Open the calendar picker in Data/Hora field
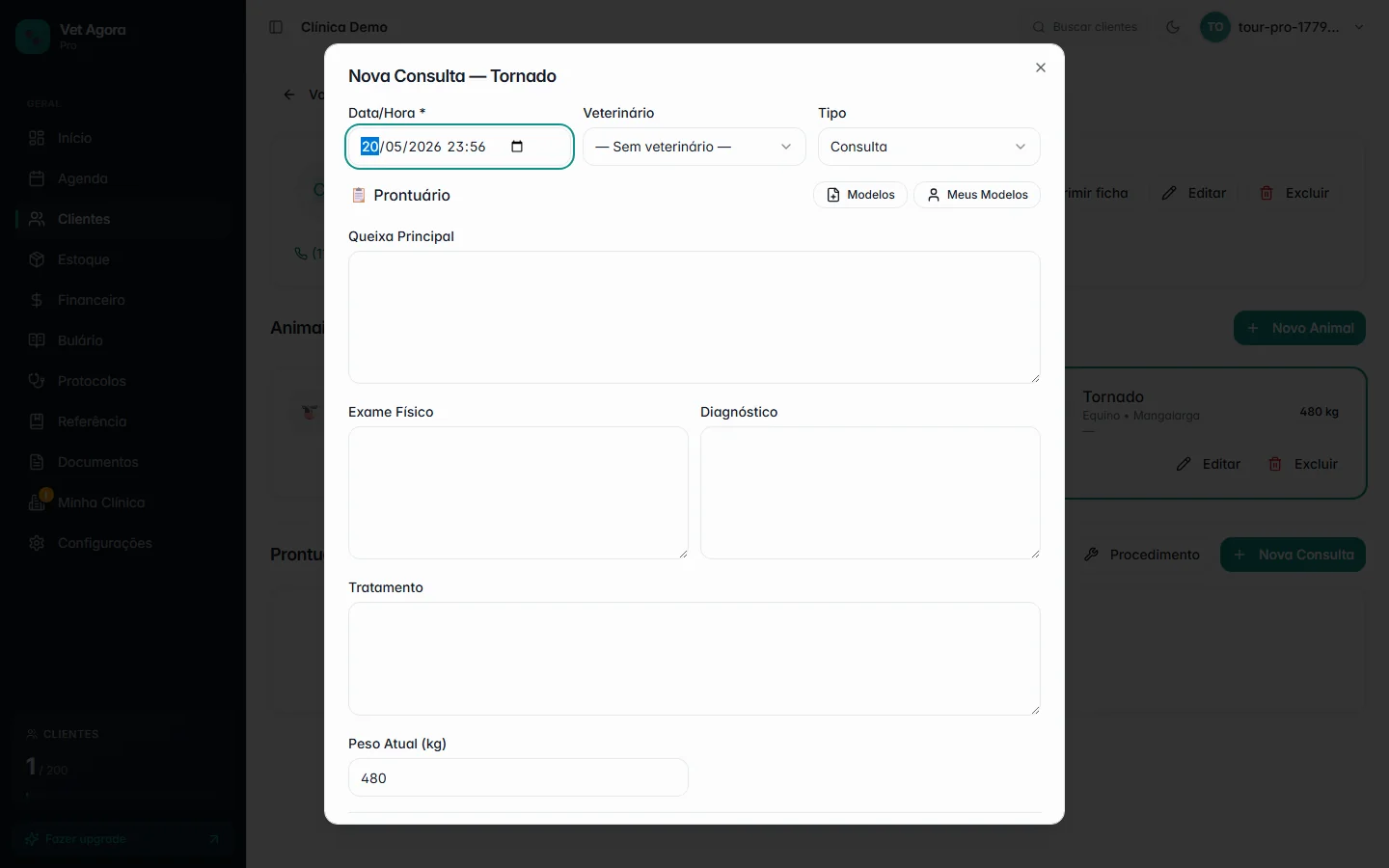Image resolution: width=1389 pixels, height=868 pixels. click(517, 147)
